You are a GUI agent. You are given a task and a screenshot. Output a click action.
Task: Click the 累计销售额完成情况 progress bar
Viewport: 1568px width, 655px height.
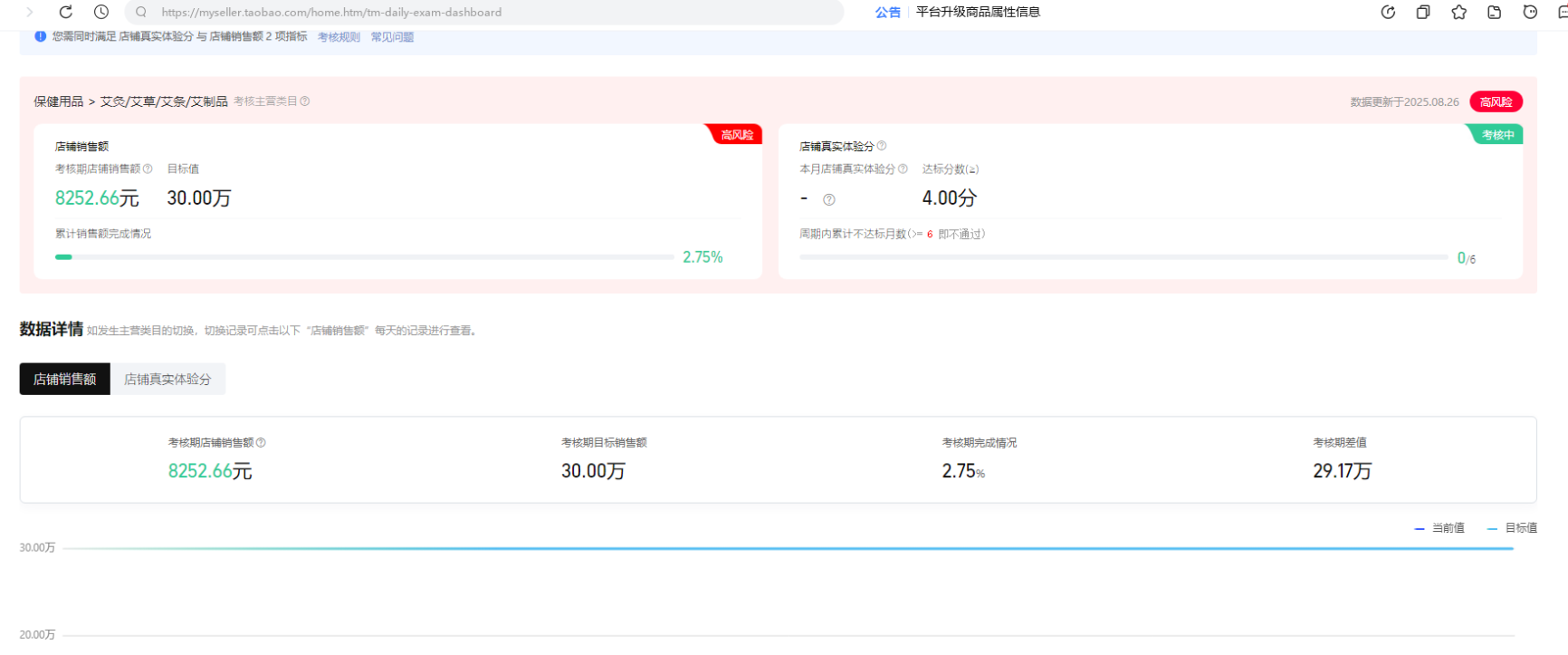[x=364, y=257]
